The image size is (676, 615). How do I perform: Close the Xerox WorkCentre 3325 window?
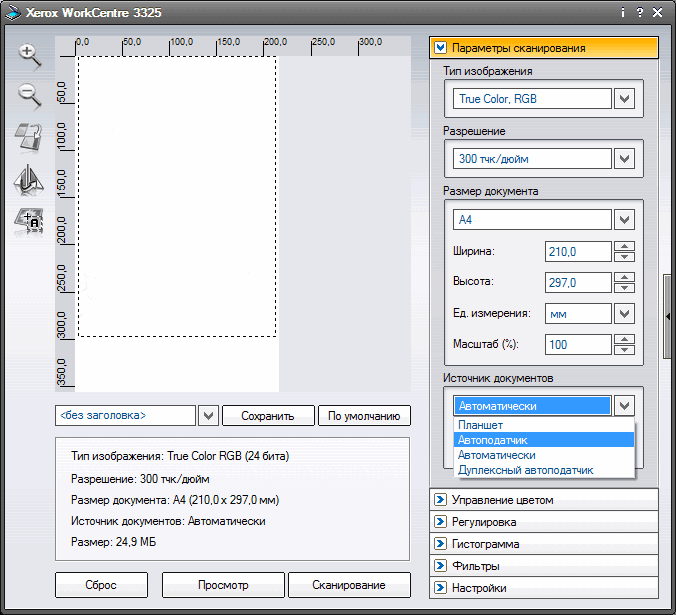(x=657, y=12)
